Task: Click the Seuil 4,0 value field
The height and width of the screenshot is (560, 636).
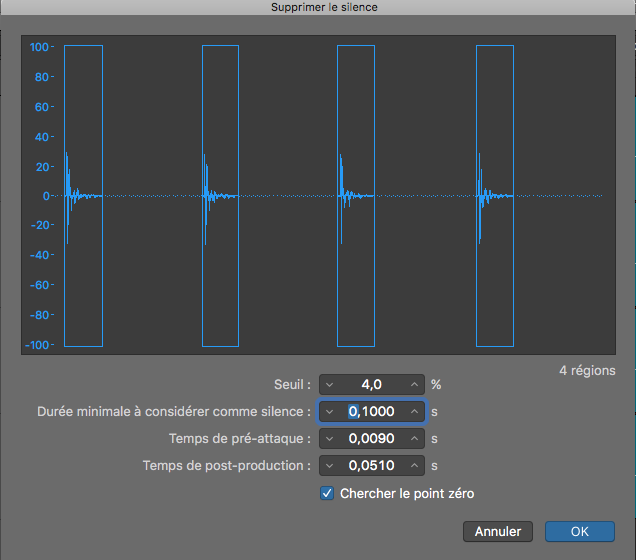Action: (x=372, y=384)
